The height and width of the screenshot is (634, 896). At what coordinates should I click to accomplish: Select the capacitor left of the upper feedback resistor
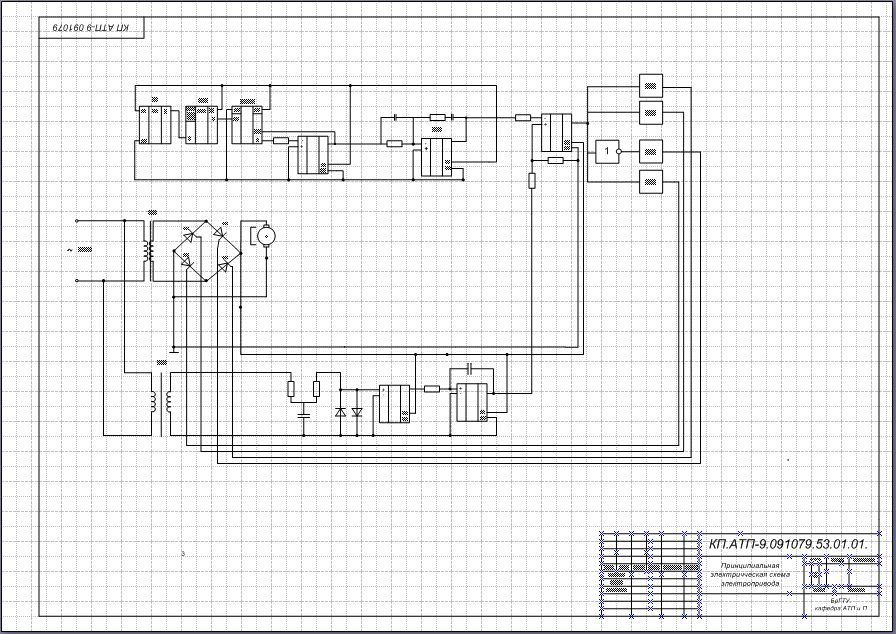coord(395,117)
